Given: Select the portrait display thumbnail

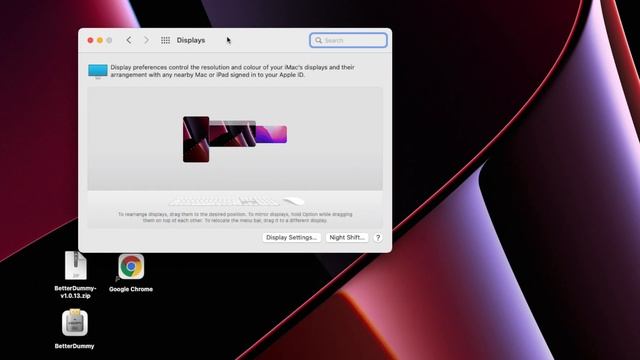Looking at the screenshot, I should coord(196,140).
